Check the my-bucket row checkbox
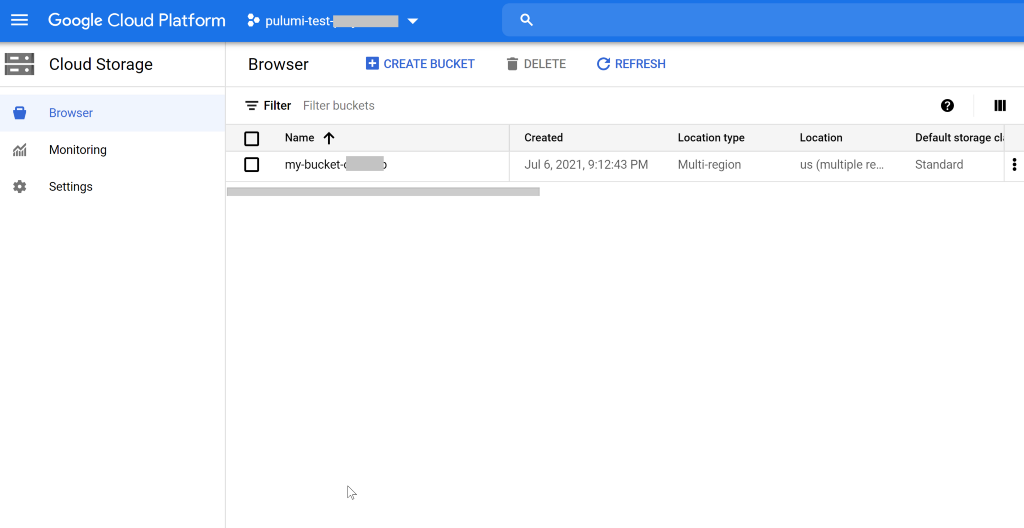The height and width of the screenshot is (528, 1024). [x=251, y=165]
